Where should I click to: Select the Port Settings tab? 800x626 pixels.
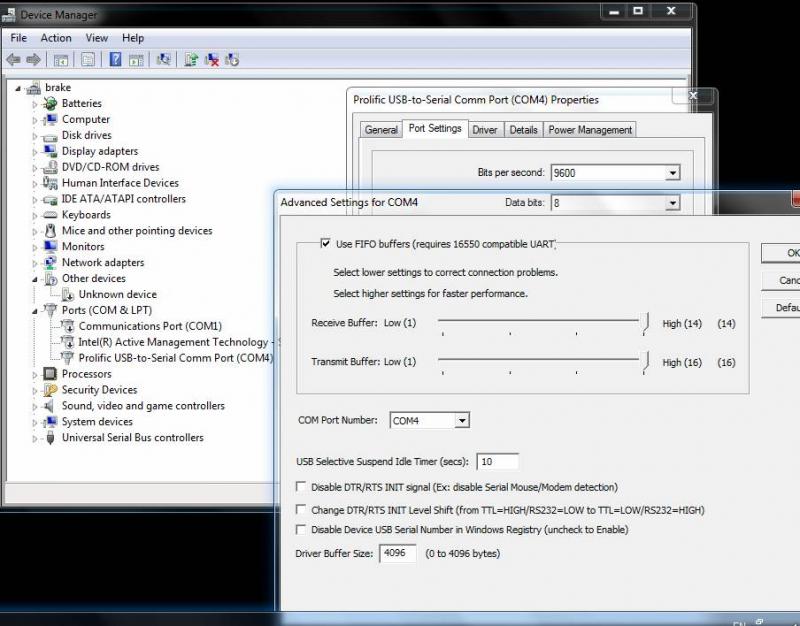435,128
